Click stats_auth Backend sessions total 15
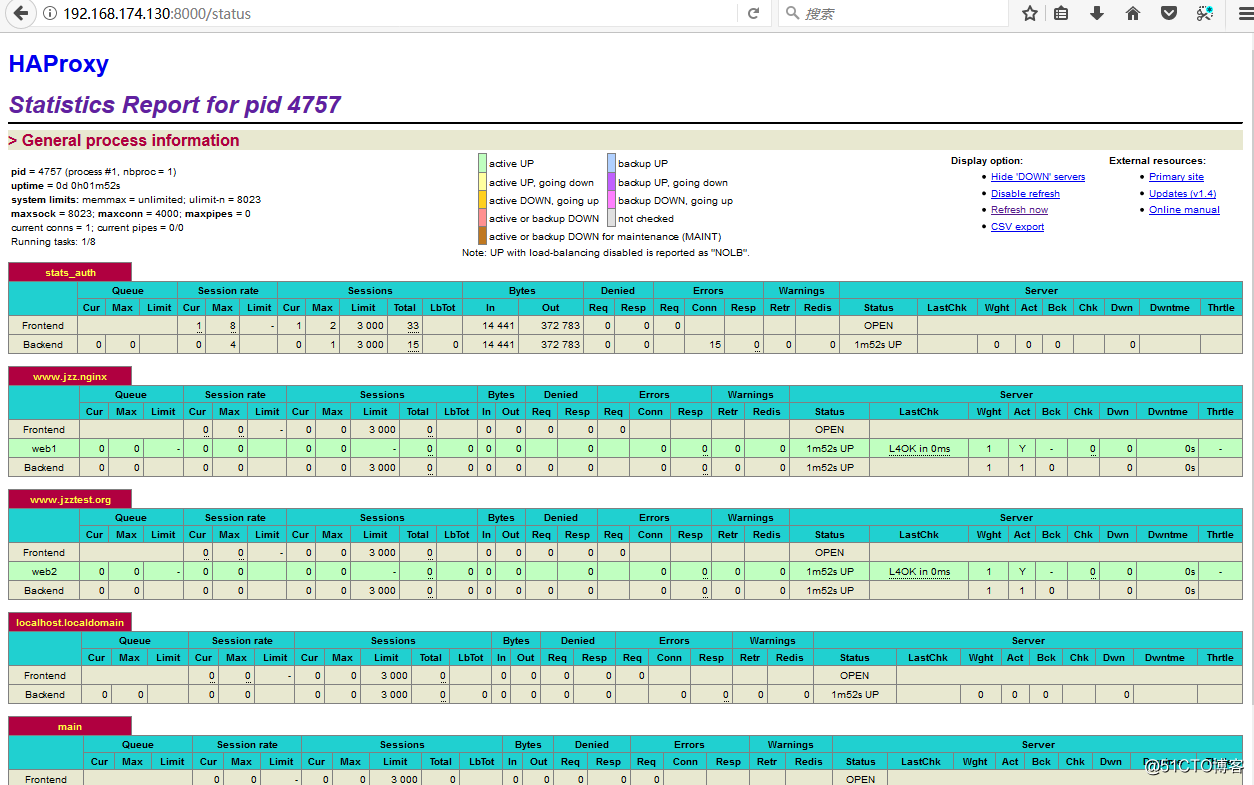Screen dimensions: 1254x785 (413, 344)
